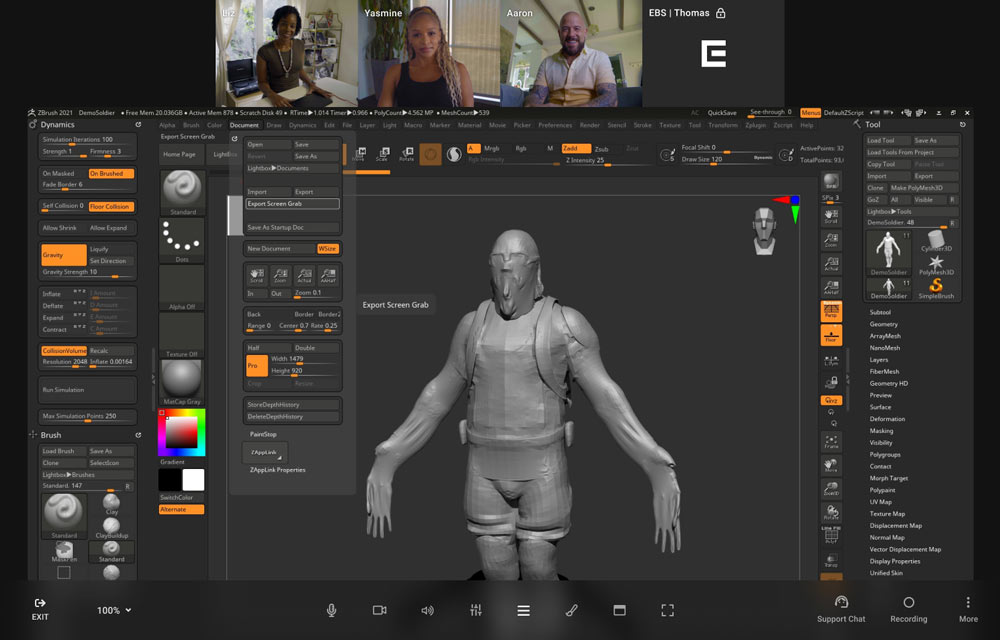This screenshot has width=1000, height=640.
Task: Select the Move gyro icon on the top shelf
Action: pos(362,152)
